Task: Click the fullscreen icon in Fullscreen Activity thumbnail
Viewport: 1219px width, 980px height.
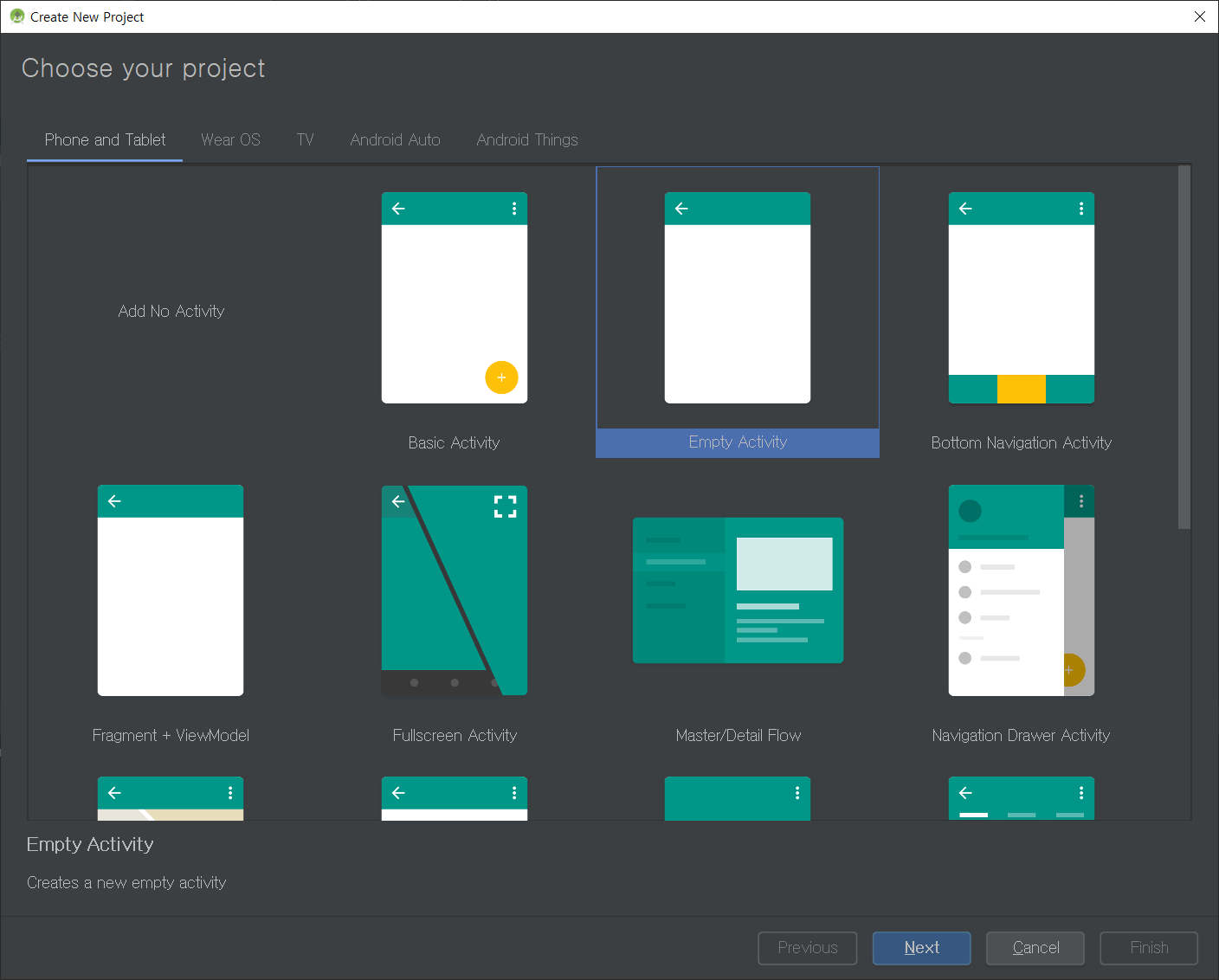Action: point(506,506)
